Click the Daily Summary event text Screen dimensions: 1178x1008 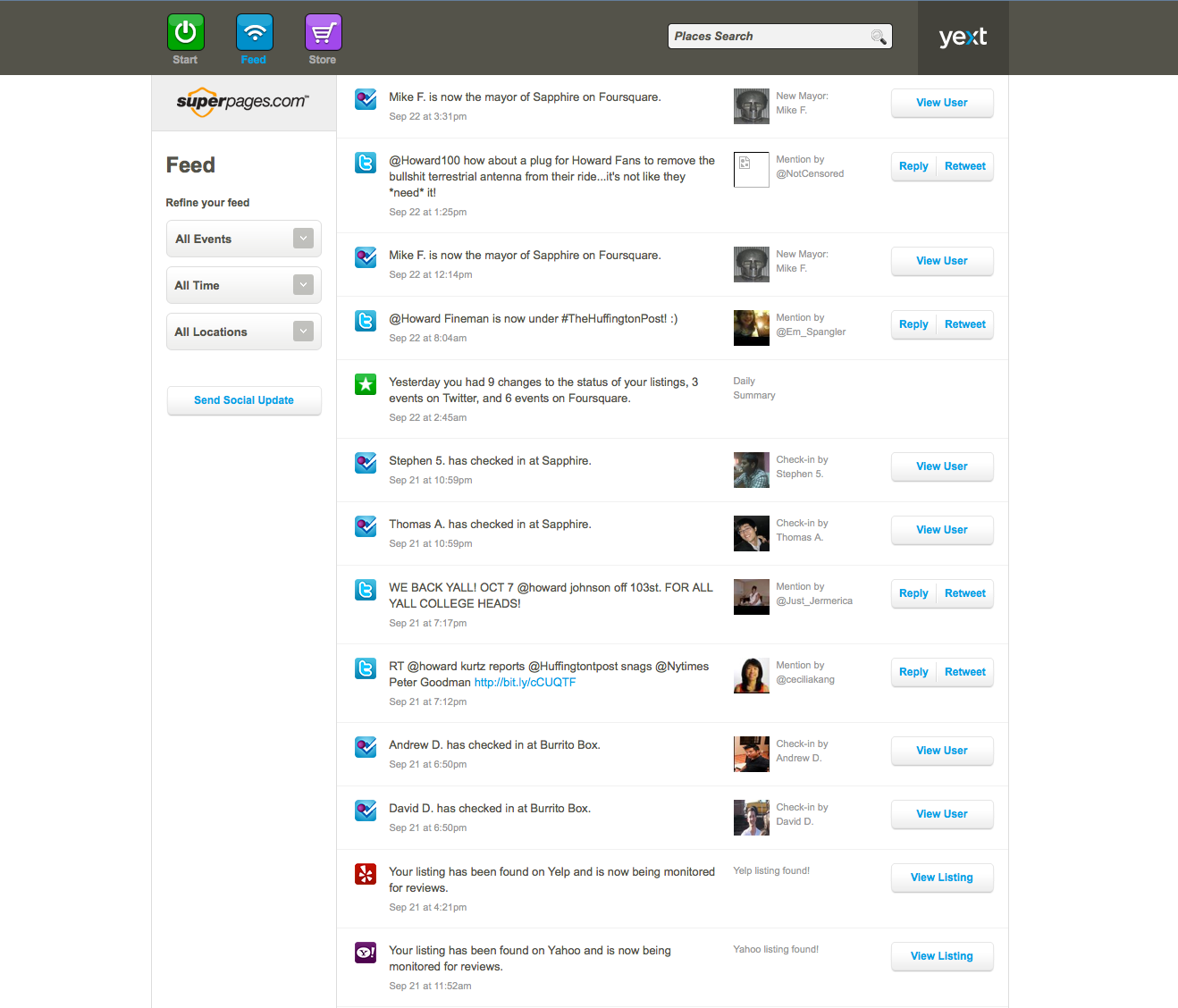point(543,390)
